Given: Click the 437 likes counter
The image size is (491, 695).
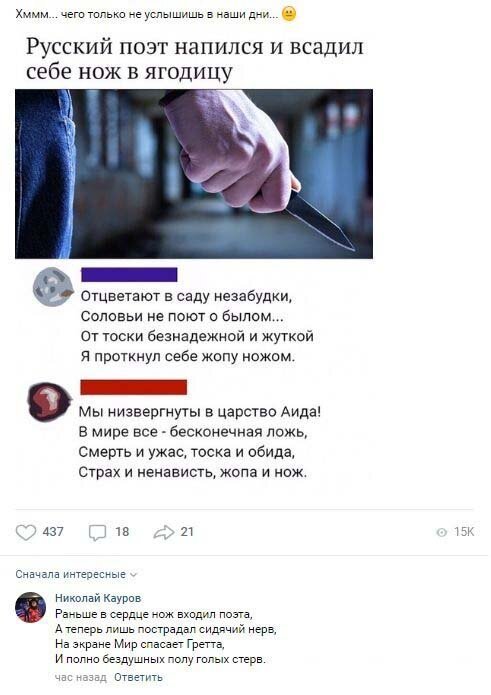Looking at the screenshot, I should (53, 531).
